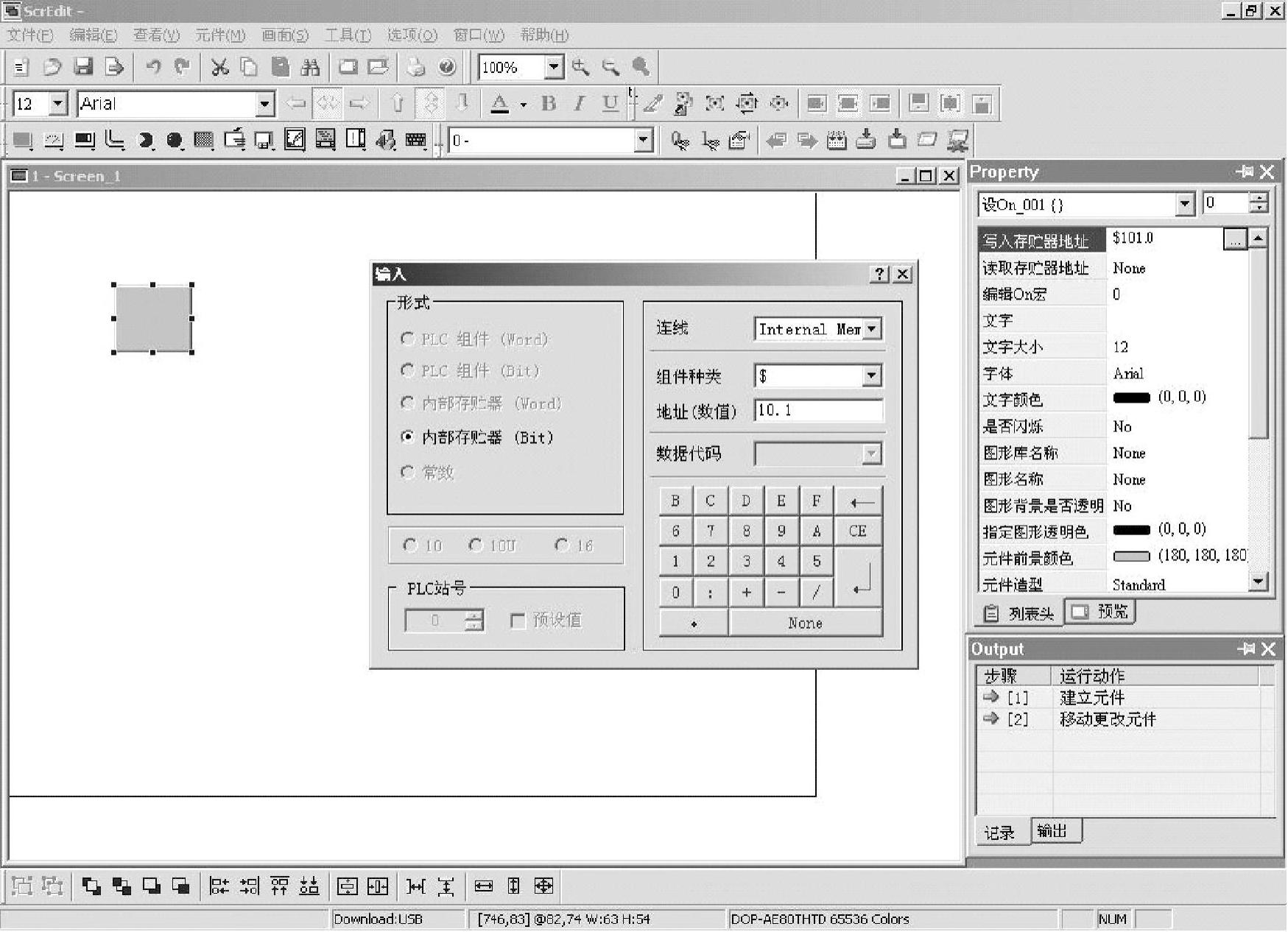Toggle Italic text formatting
Image resolution: width=1288 pixels, height=932 pixels.
coord(579,104)
